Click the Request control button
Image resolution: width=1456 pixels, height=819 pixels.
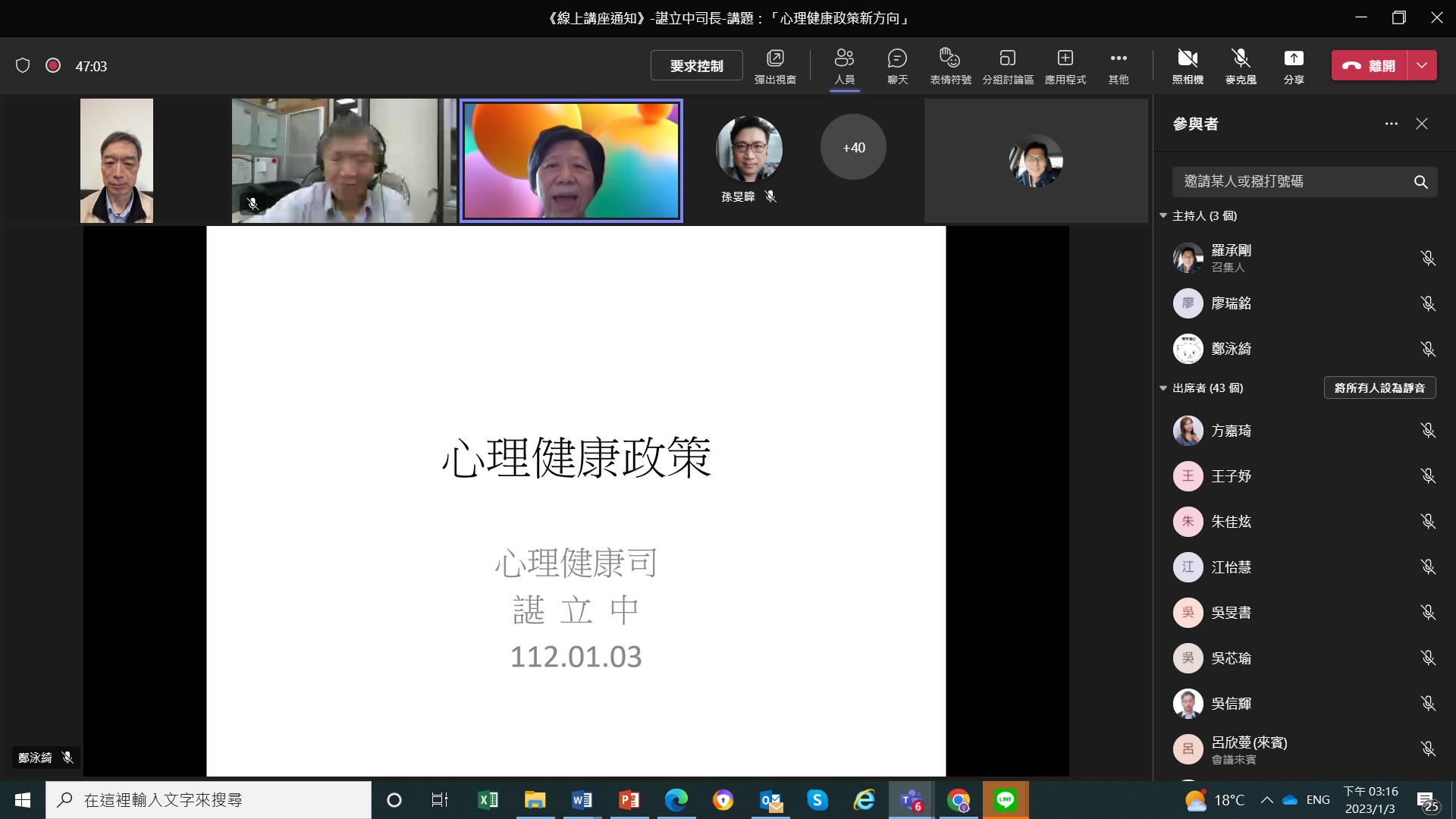coord(696,66)
